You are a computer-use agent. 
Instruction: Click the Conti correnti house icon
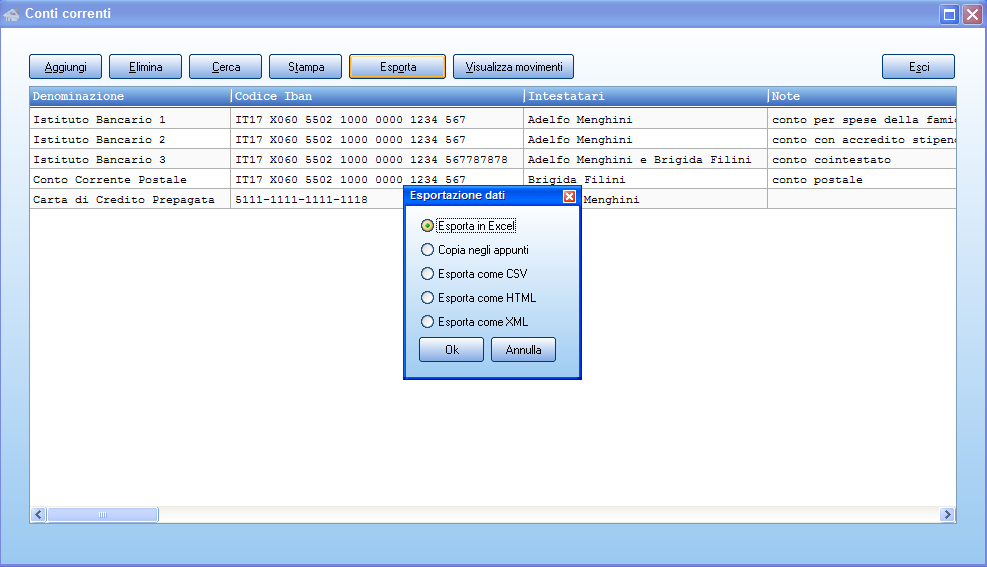11,14
